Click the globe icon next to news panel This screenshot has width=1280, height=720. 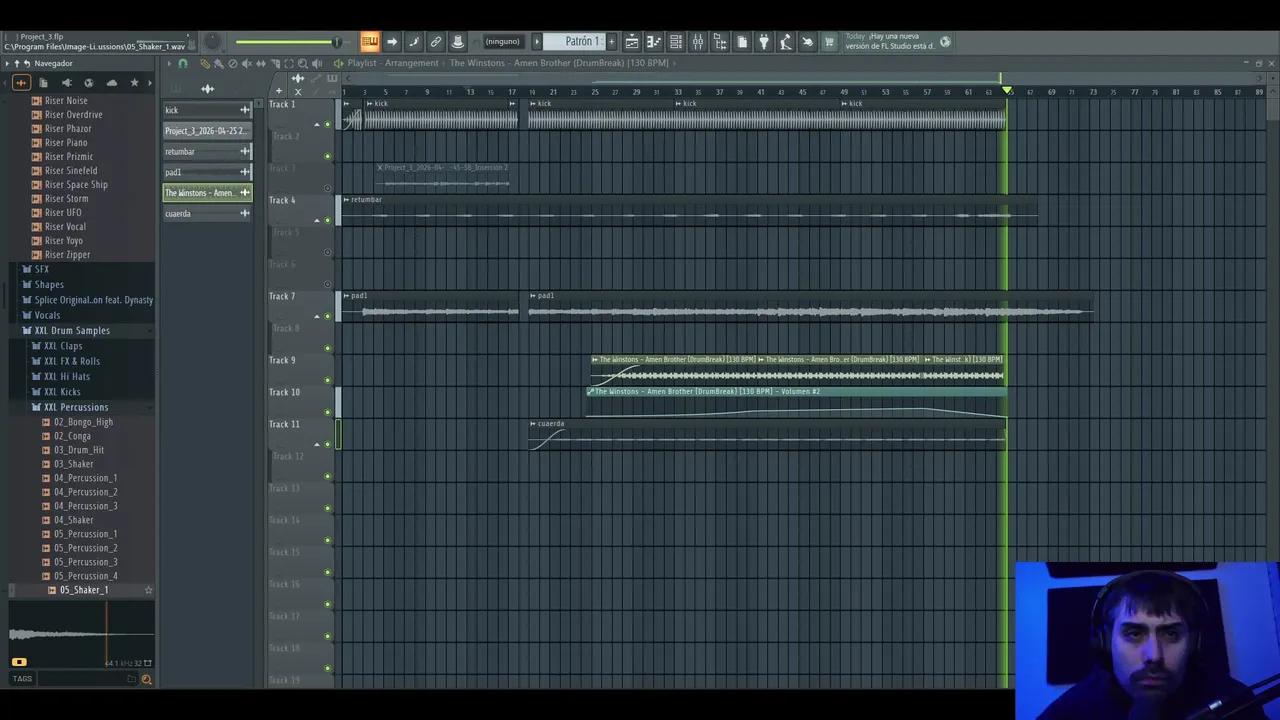[x=945, y=42]
